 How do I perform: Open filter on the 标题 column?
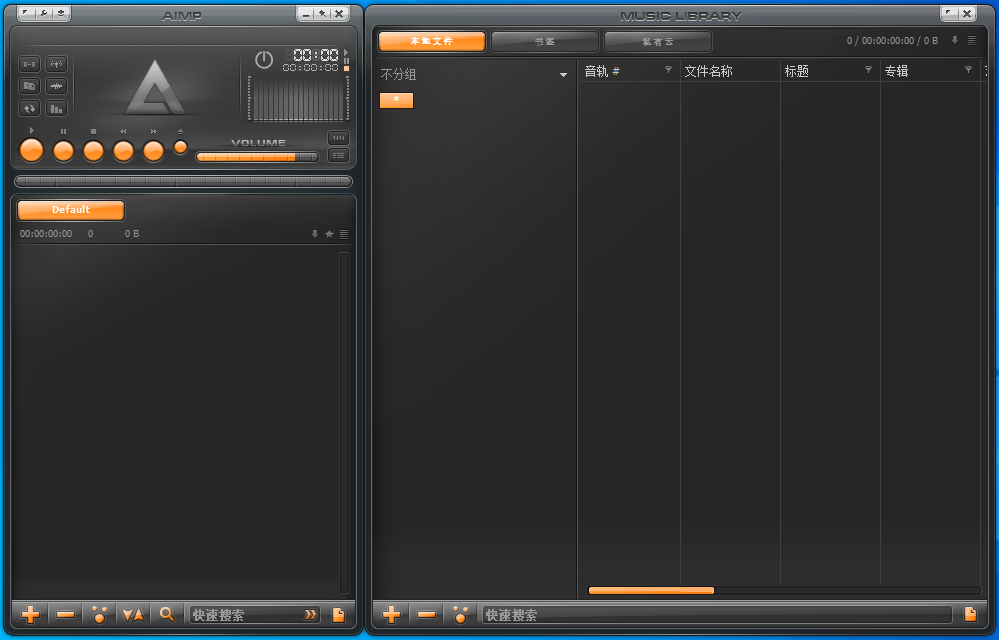(x=868, y=70)
